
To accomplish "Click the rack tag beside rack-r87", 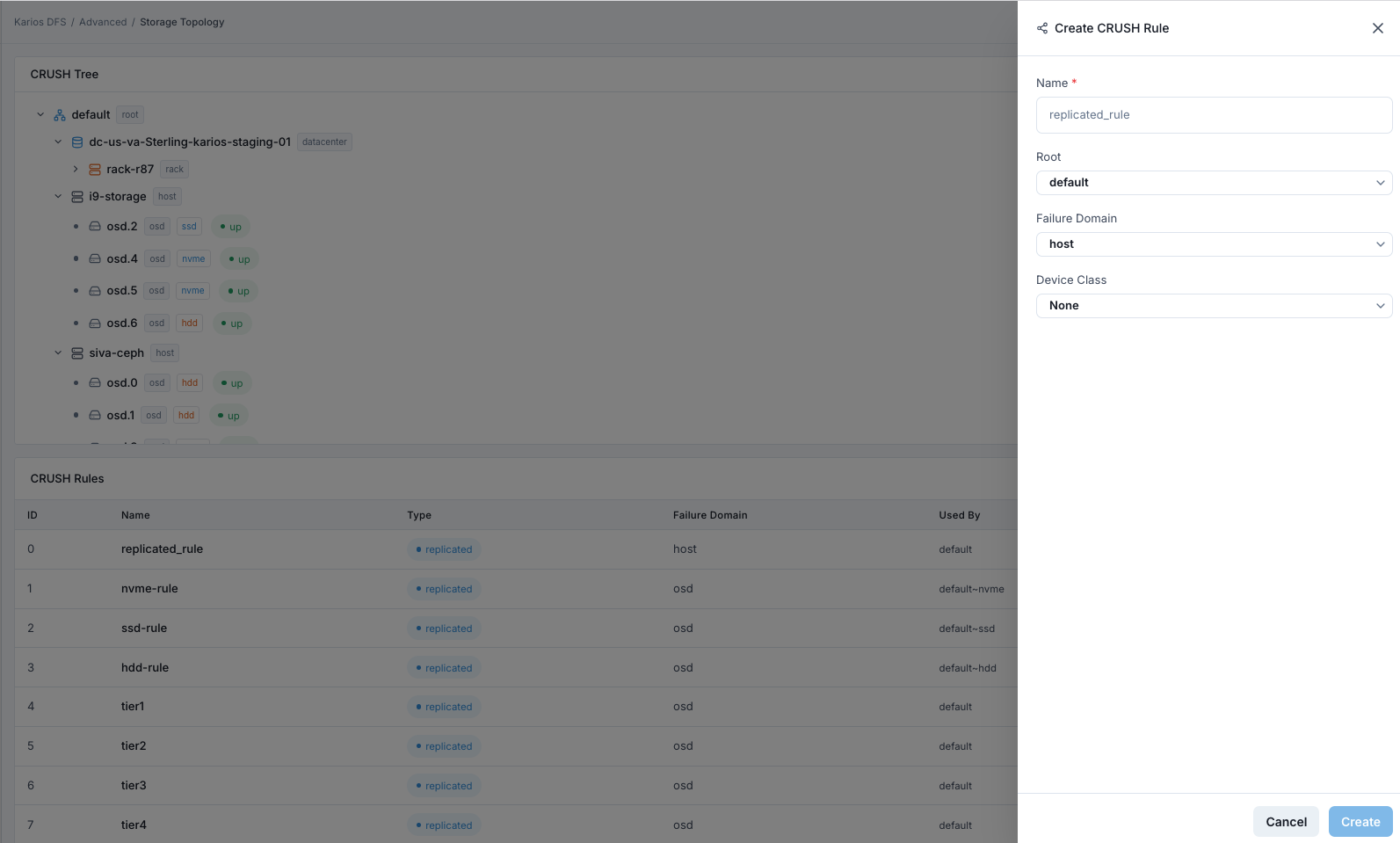I will 175,170.
